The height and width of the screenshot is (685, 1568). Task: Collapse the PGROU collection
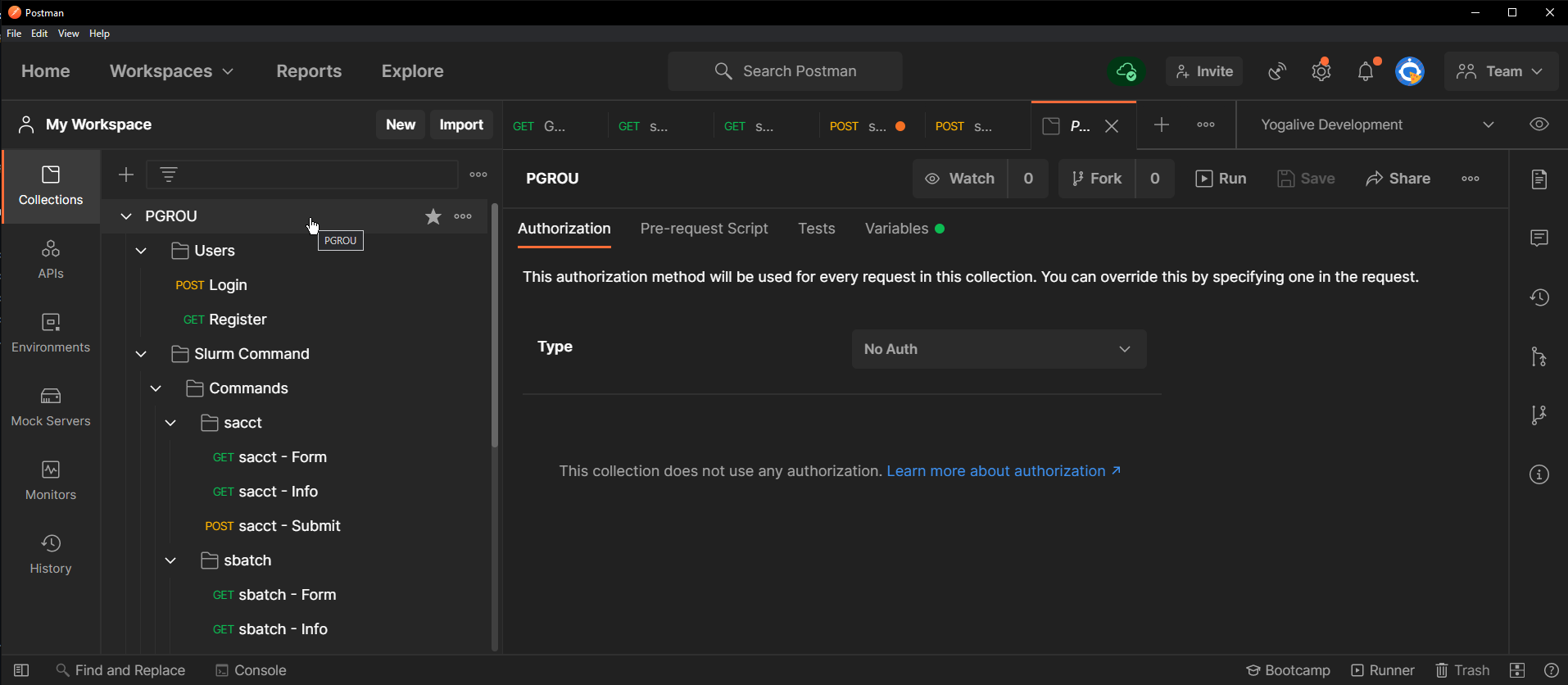click(126, 216)
